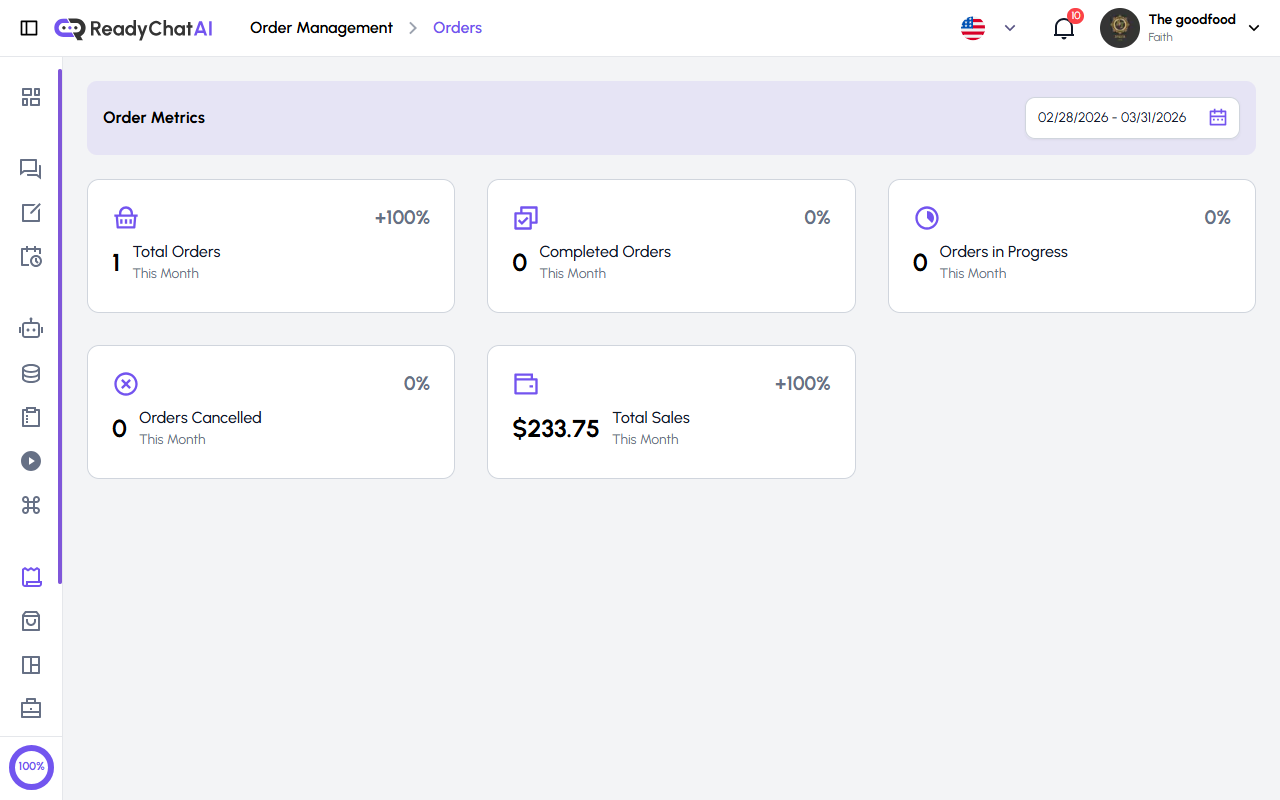
Task: Select the Compose/Edit icon in sidebar
Action: [x=31, y=212]
